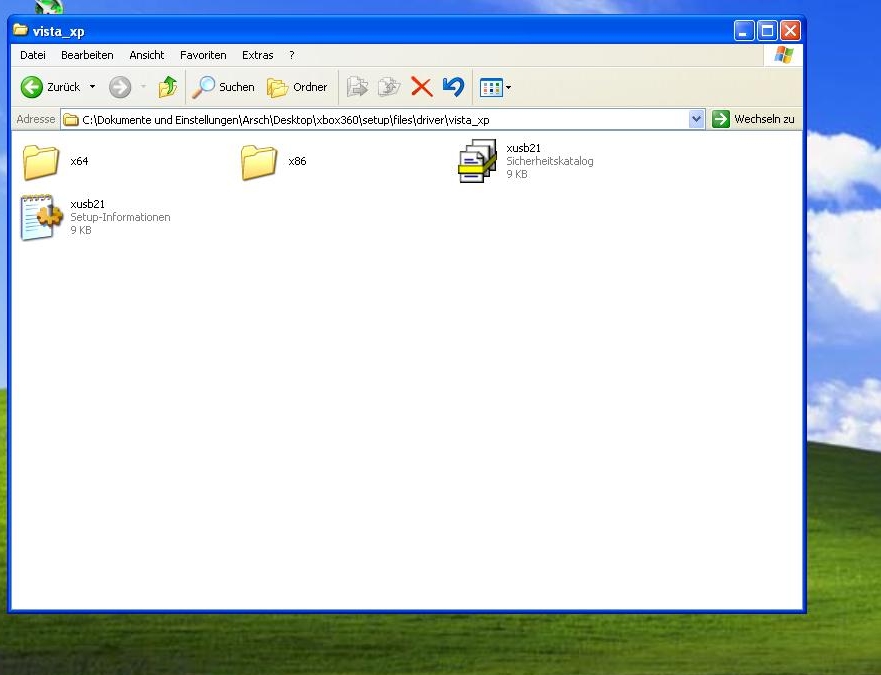Screen dimensions: 881x675
Task: Click the Wechseln zu go button
Action: point(753,119)
